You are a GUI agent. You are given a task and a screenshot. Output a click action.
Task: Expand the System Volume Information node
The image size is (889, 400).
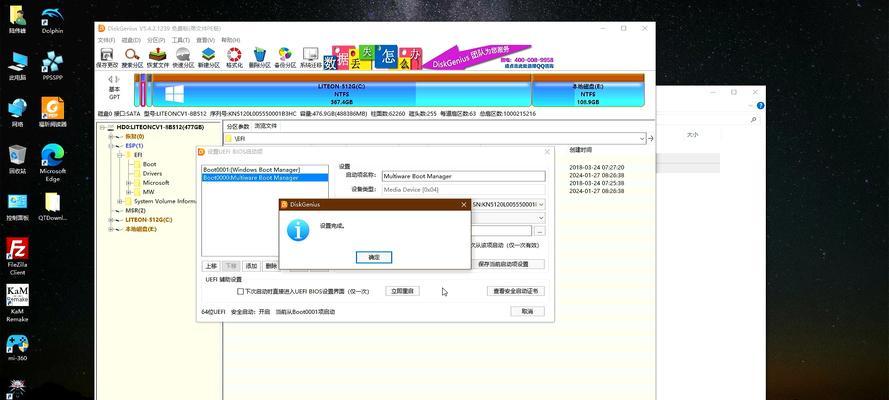tap(120, 201)
